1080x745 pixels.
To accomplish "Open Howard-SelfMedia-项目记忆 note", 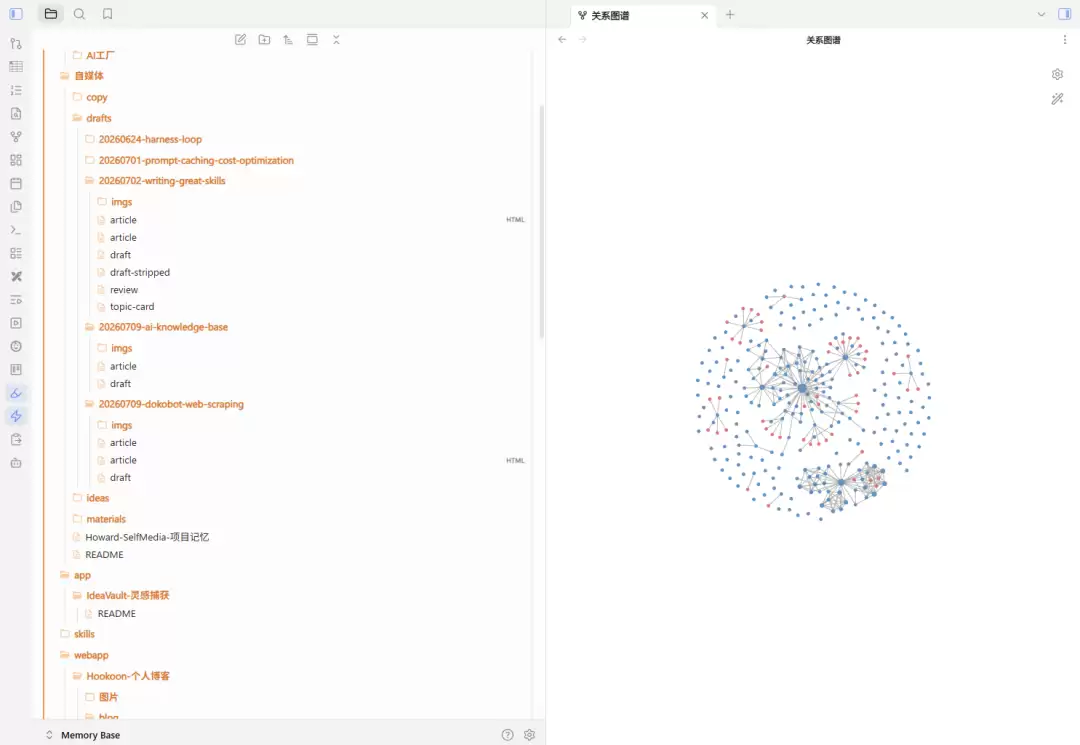I will pyautogui.click(x=147, y=537).
